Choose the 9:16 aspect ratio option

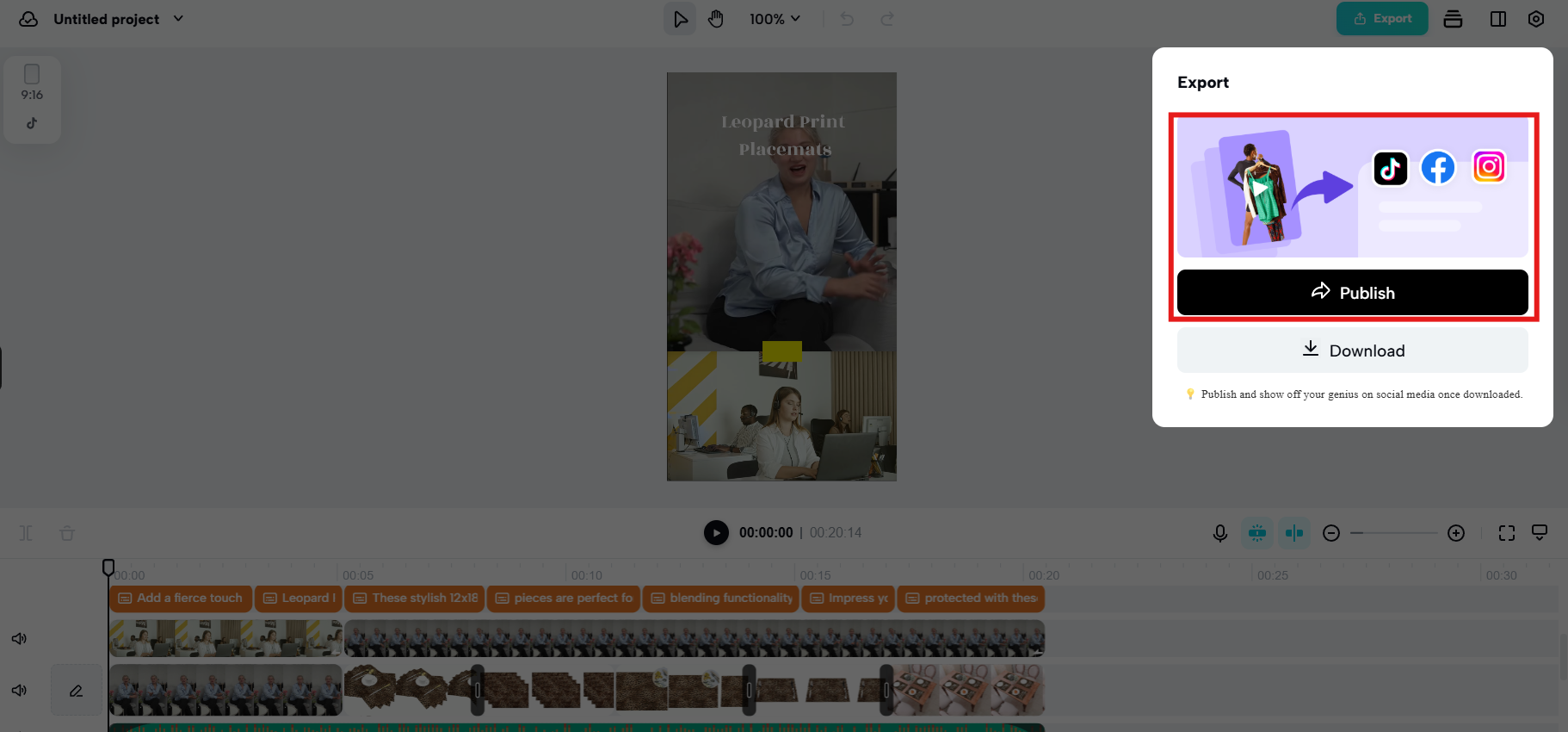(32, 83)
